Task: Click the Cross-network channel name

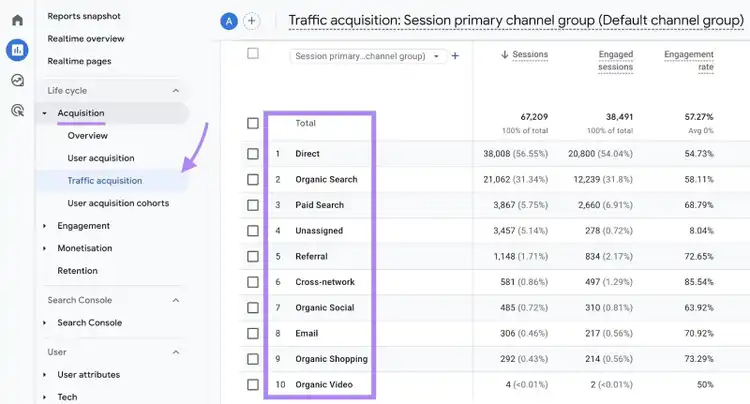Action: coord(325,282)
